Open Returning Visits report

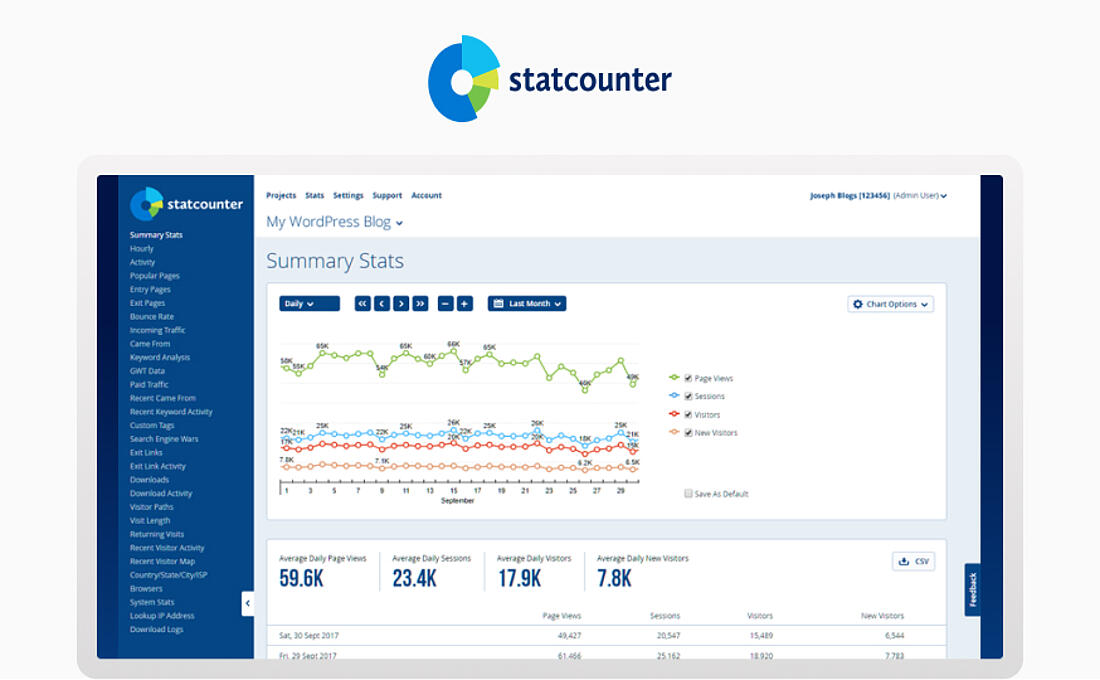click(x=156, y=534)
